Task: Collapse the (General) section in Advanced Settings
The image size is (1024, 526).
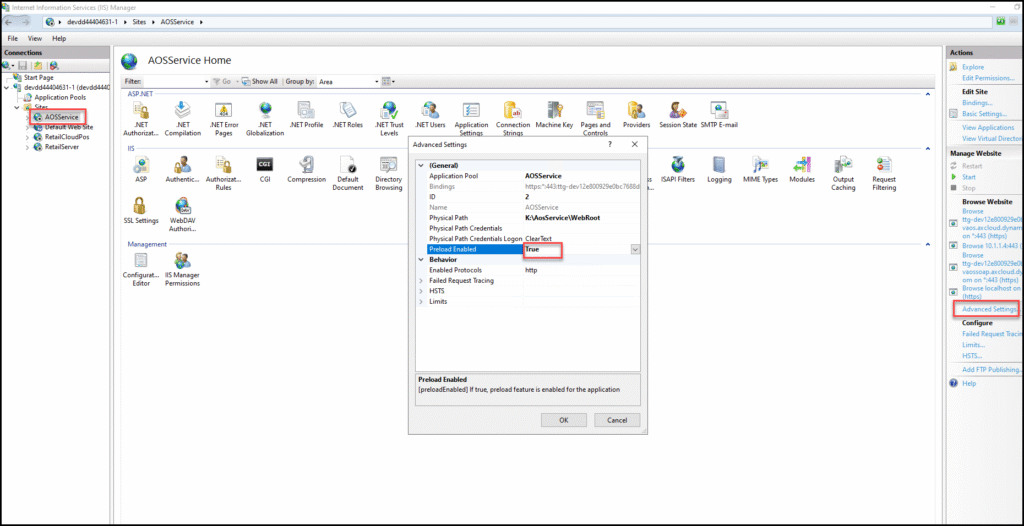Action: (x=421, y=165)
